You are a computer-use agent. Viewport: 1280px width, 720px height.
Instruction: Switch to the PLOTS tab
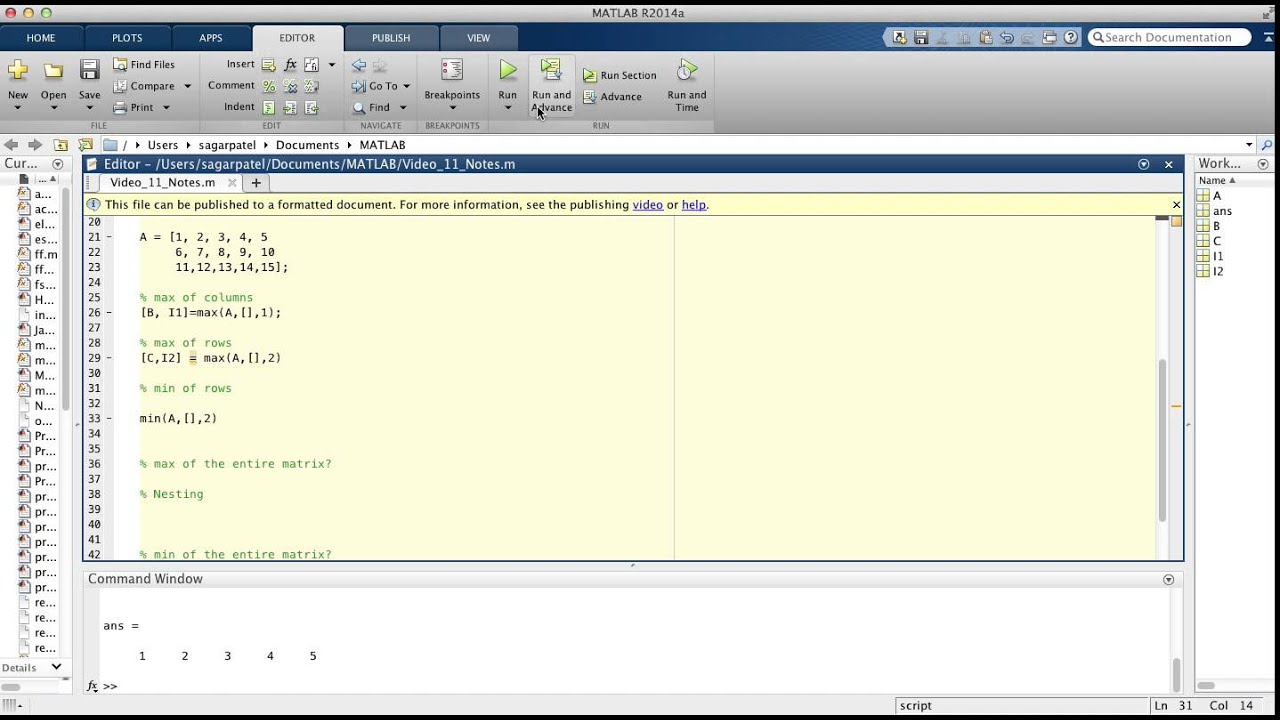127,38
